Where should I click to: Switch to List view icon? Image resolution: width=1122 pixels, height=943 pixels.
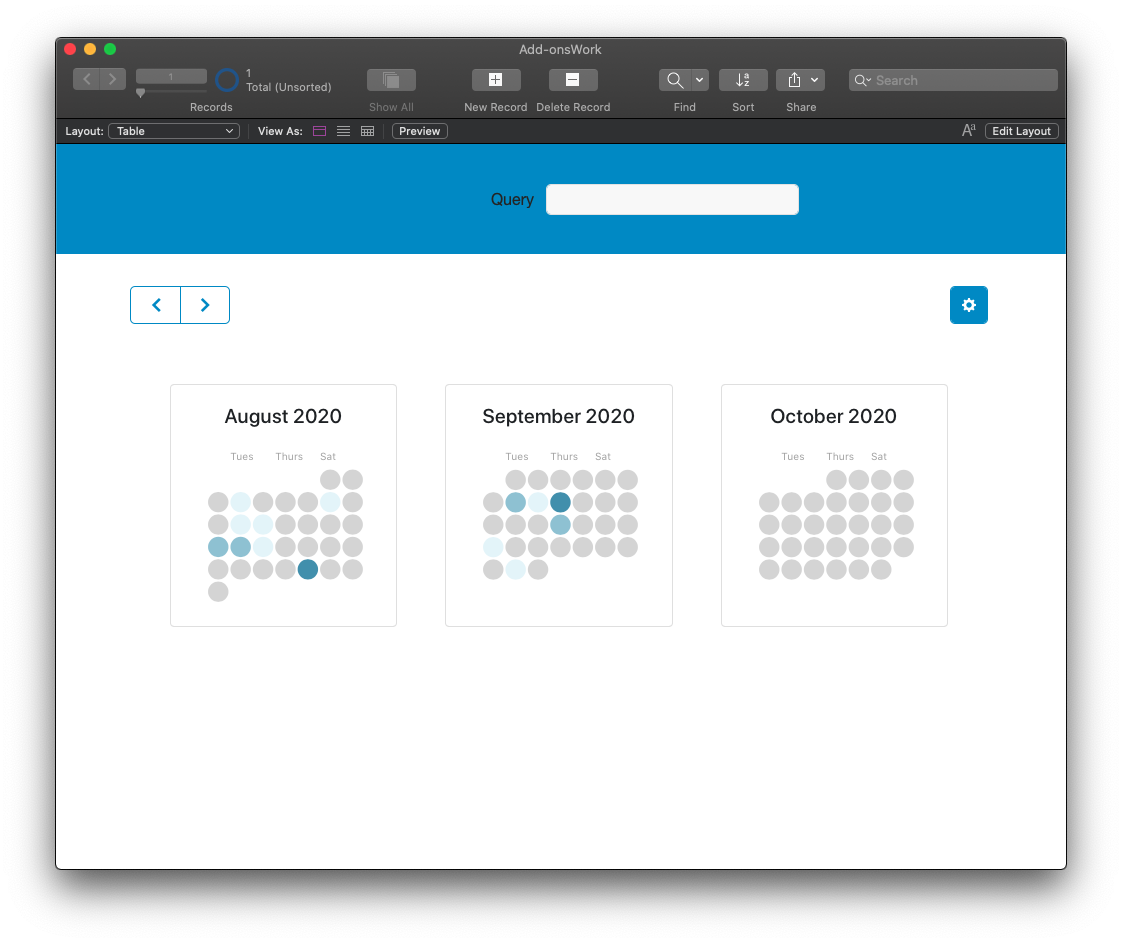[x=343, y=131]
